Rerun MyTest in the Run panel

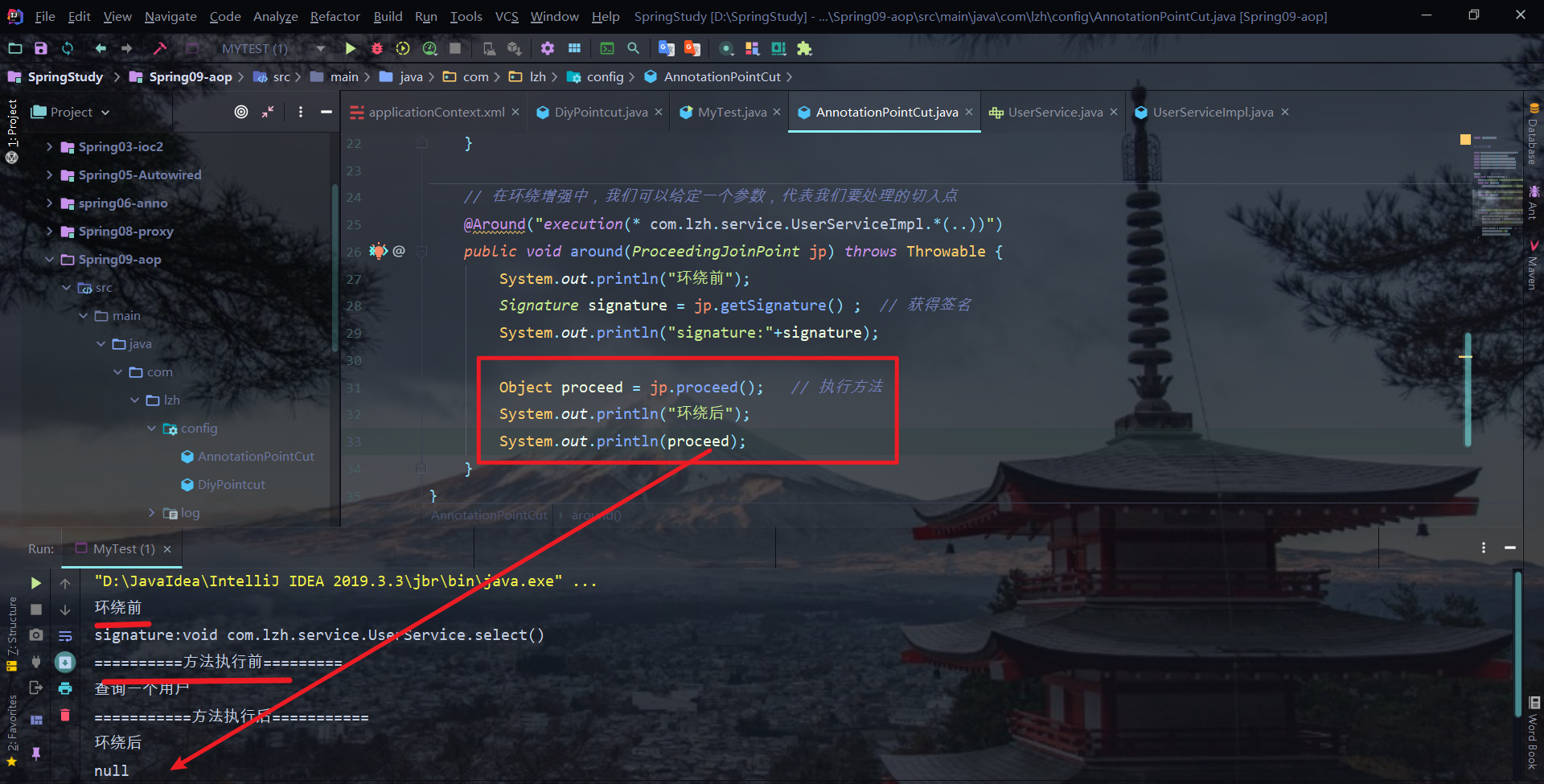click(x=36, y=583)
